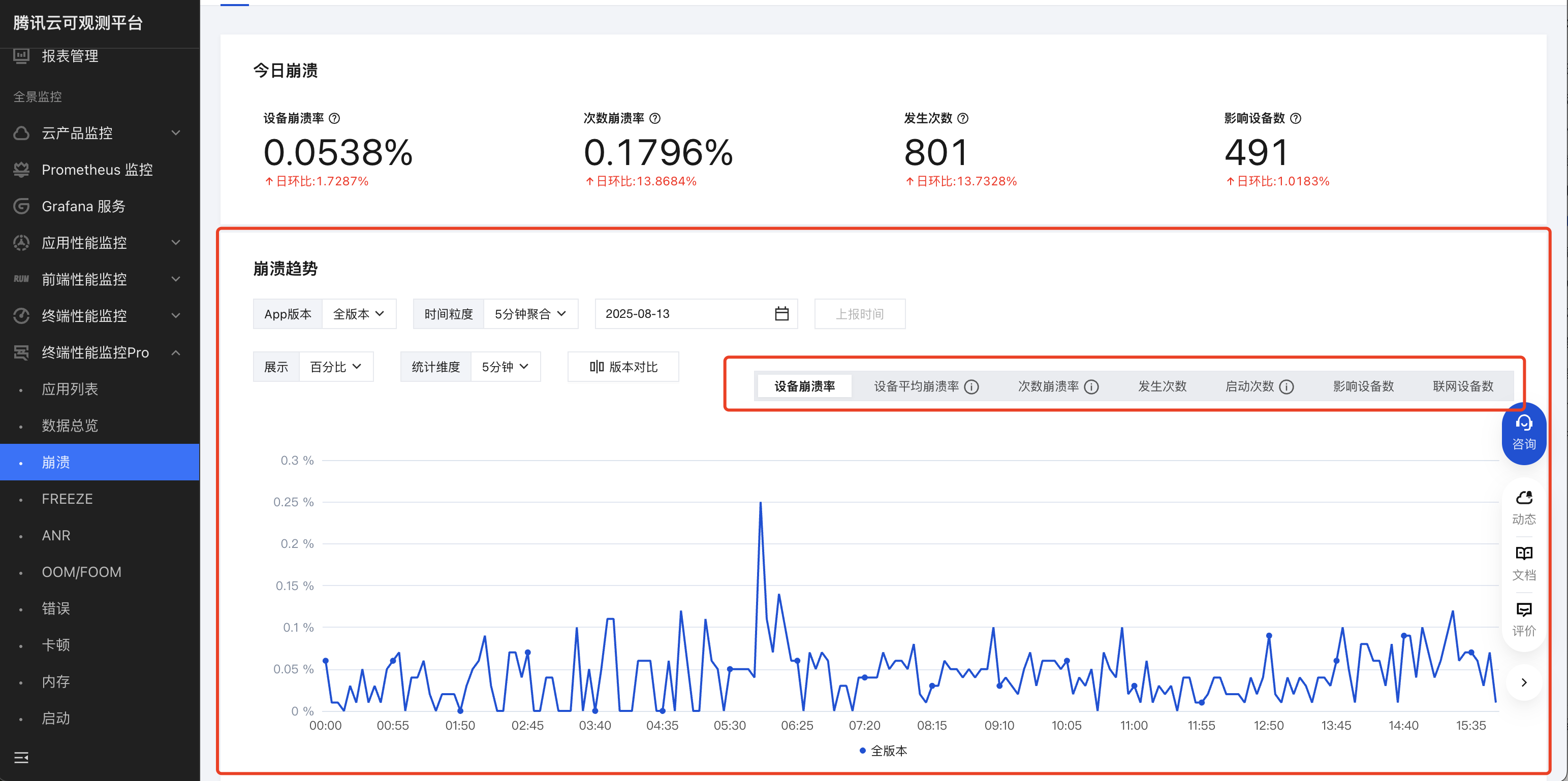Viewport: 1568px width, 781px height.
Task: Open the 展示 百分比 dropdown
Action: tap(335, 367)
